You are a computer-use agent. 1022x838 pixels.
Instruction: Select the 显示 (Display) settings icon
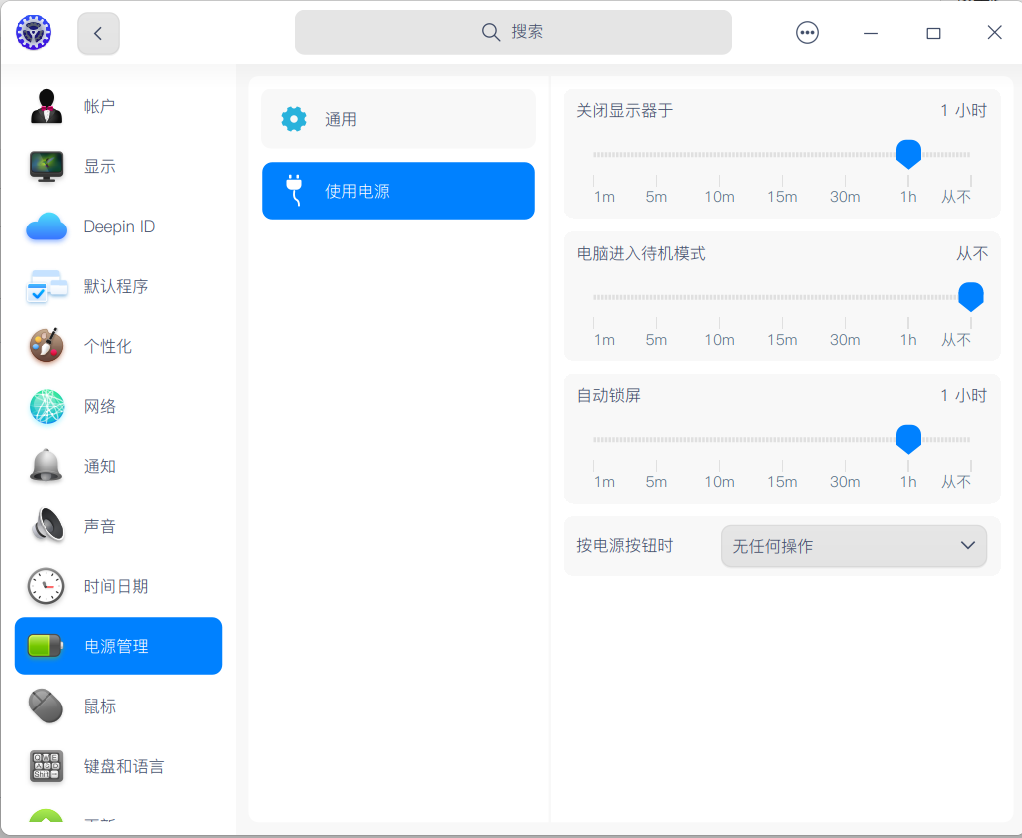click(44, 166)
